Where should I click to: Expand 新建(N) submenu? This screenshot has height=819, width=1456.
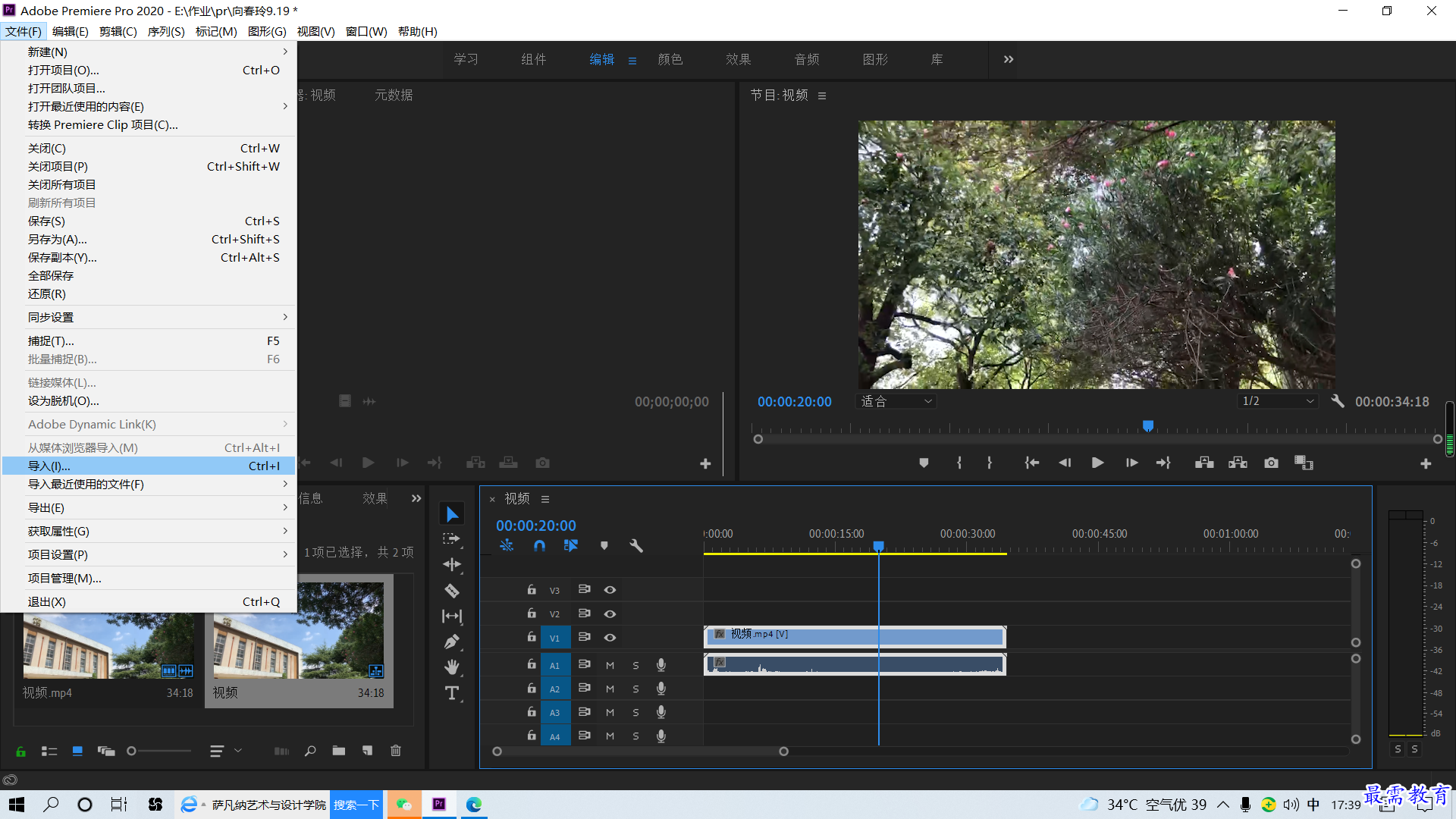149,52
